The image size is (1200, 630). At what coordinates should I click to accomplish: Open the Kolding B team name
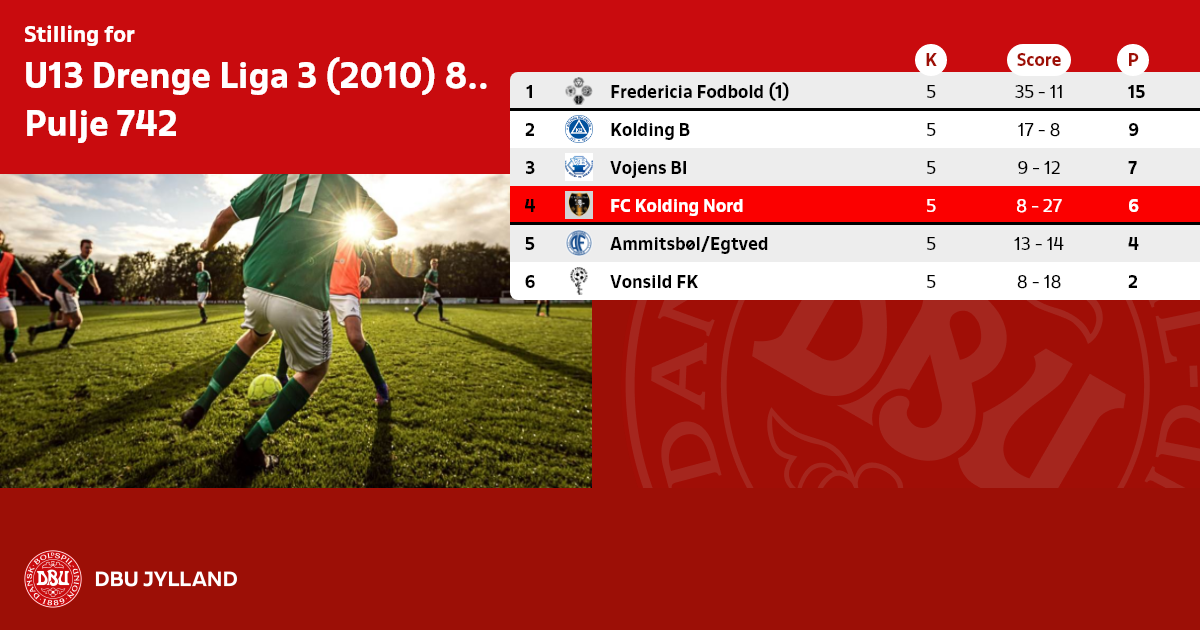coord(650,130)
